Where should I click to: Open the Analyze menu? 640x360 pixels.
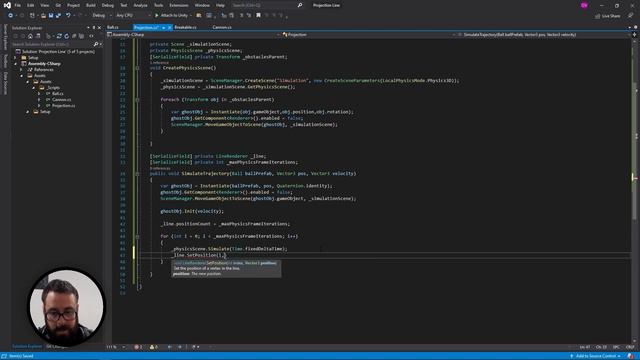click(x=140, y=5)
